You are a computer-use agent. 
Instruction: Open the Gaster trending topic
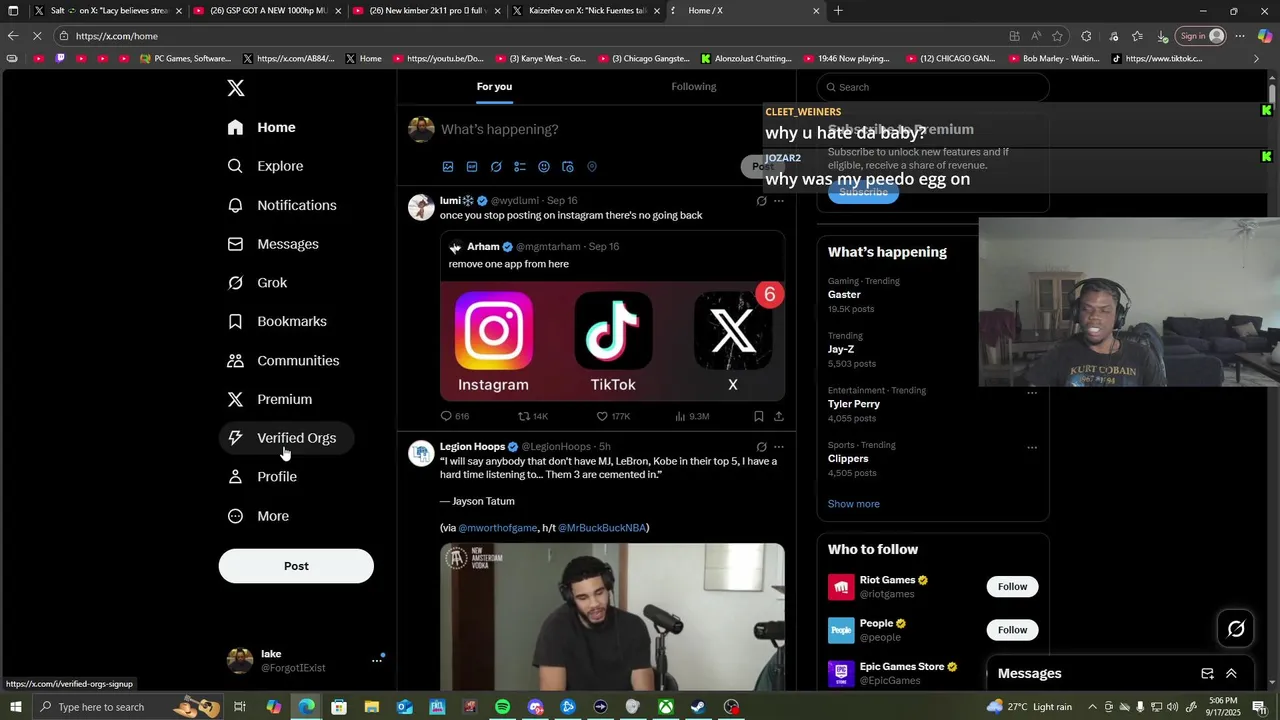[x=844, y=295]
